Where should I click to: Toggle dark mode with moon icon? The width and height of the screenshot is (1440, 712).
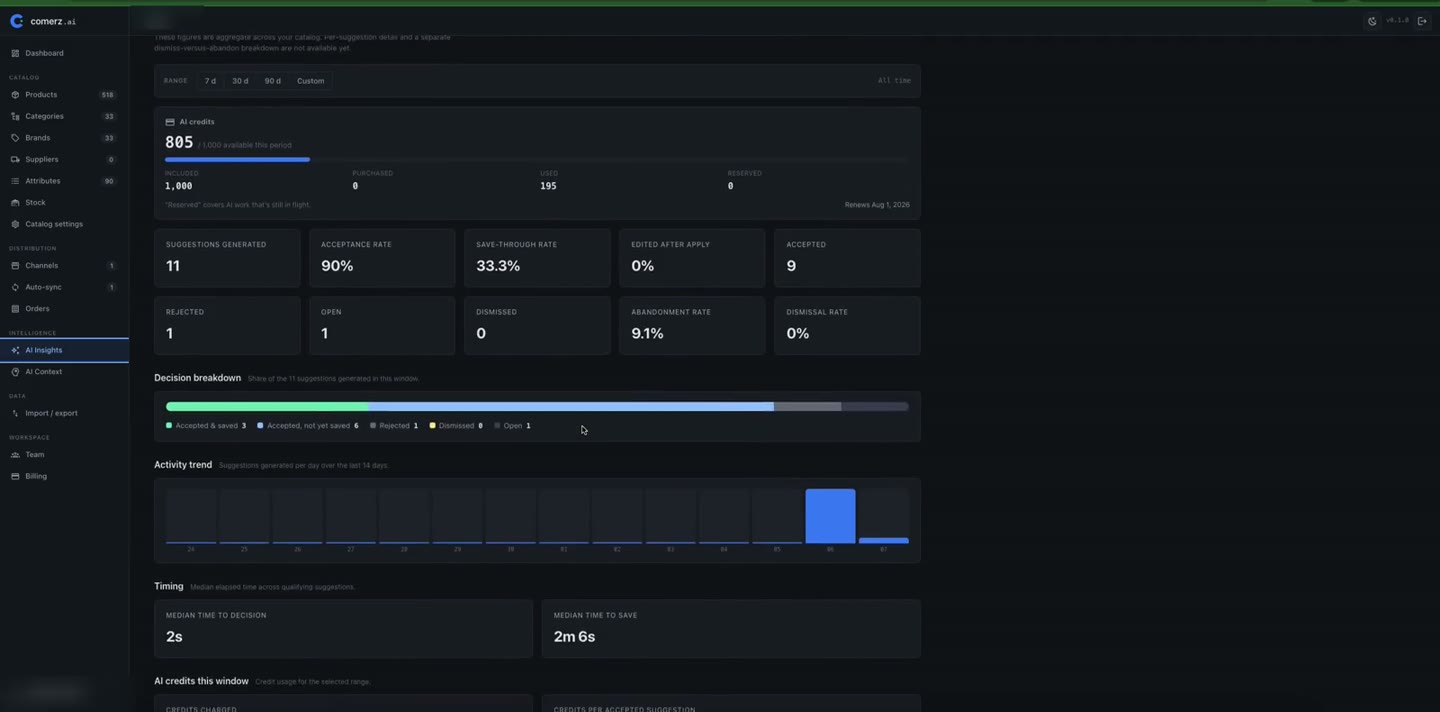coord(1372,21)
